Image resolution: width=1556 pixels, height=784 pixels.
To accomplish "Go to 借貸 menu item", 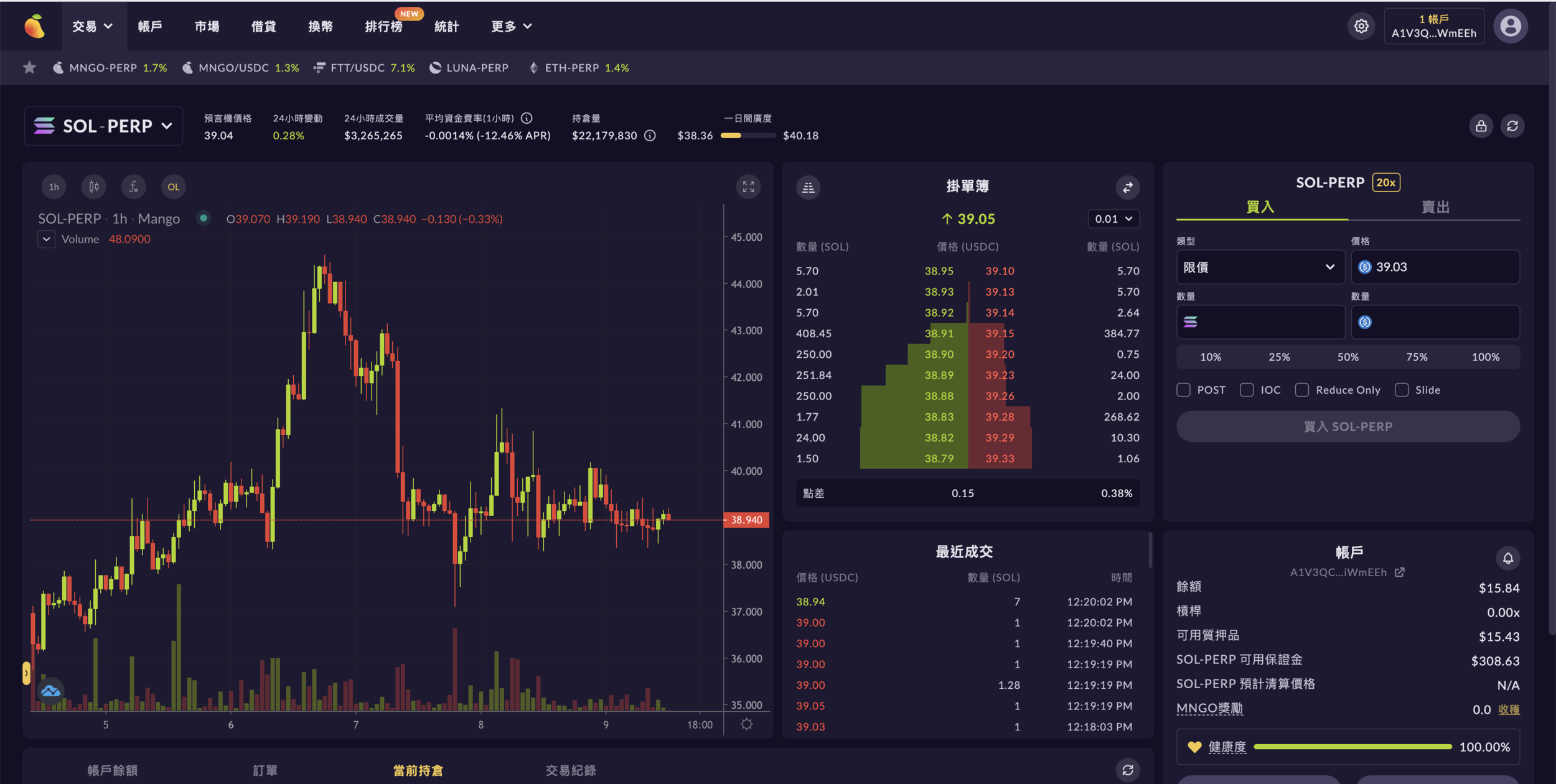I will click(263, 26).
